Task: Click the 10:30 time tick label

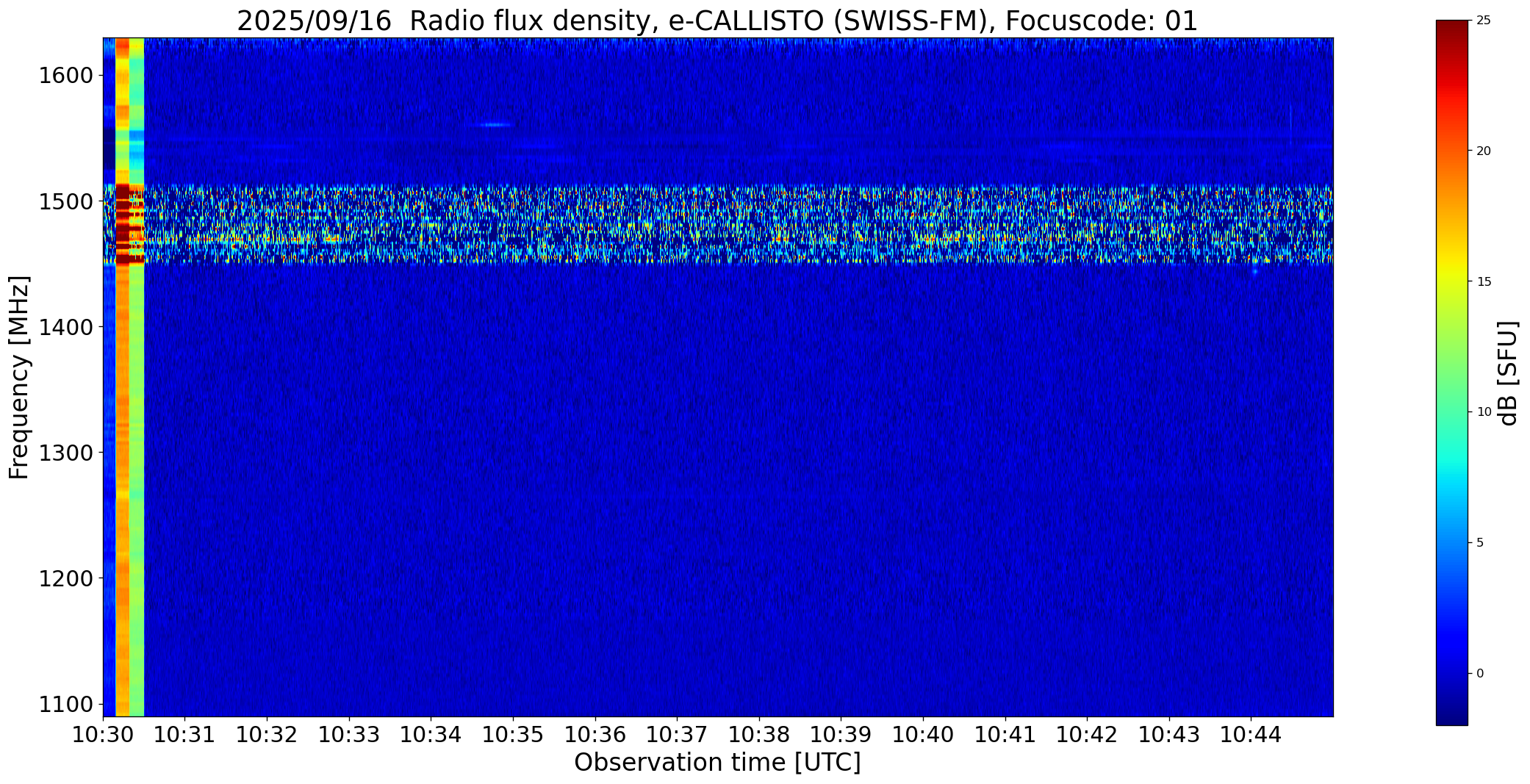Action: [103, 734]
